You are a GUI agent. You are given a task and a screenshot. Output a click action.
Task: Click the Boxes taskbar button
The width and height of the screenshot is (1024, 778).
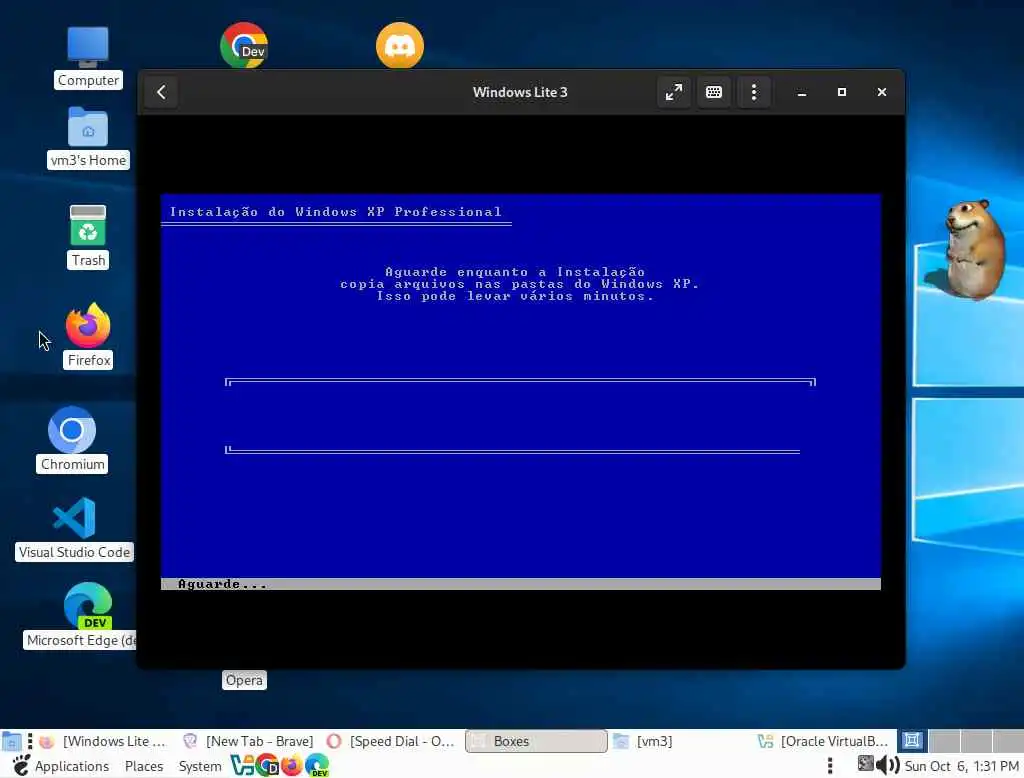point(536,741)
